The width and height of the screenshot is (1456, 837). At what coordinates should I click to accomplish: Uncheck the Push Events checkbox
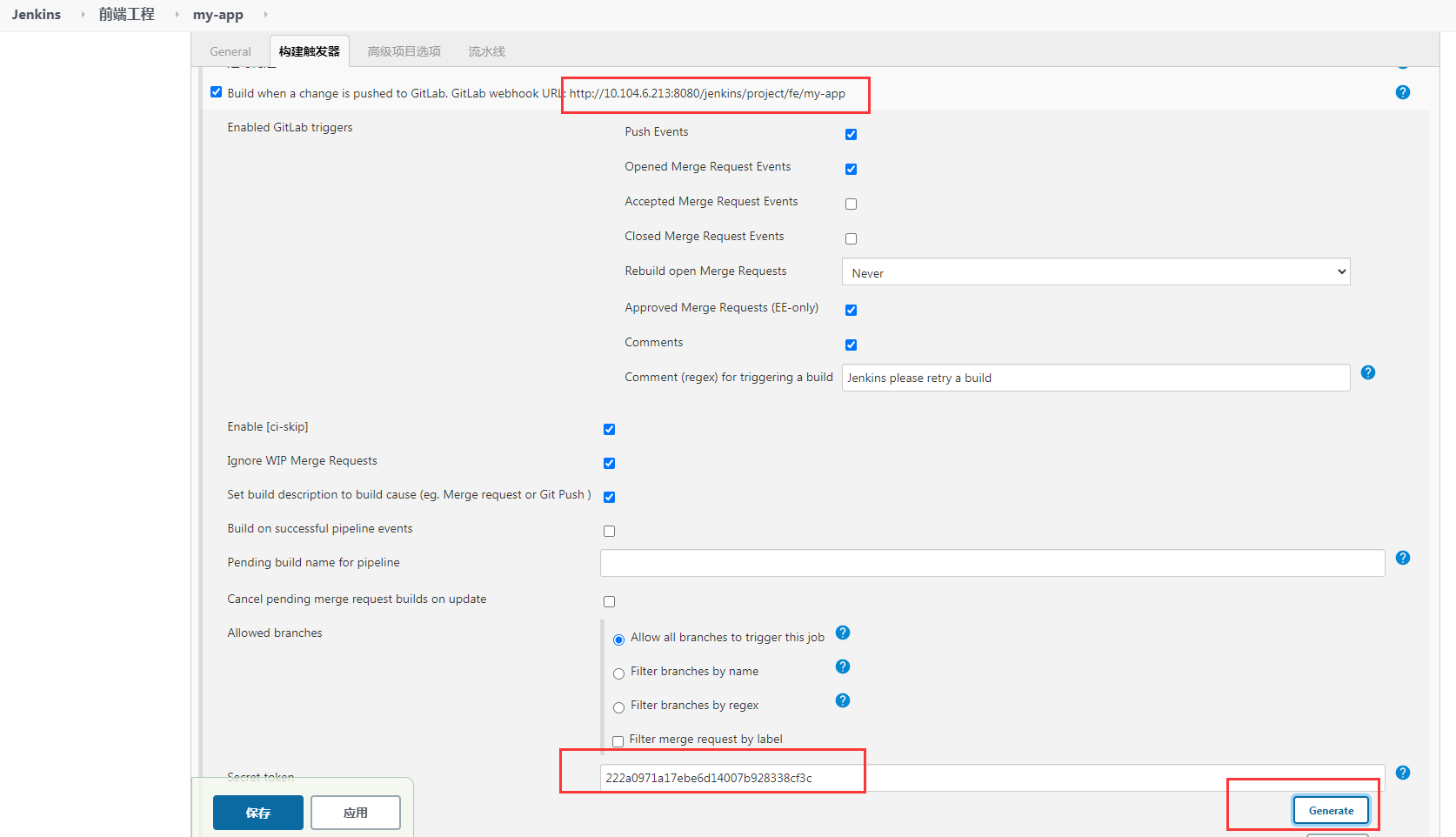click(x=851, y=134)
